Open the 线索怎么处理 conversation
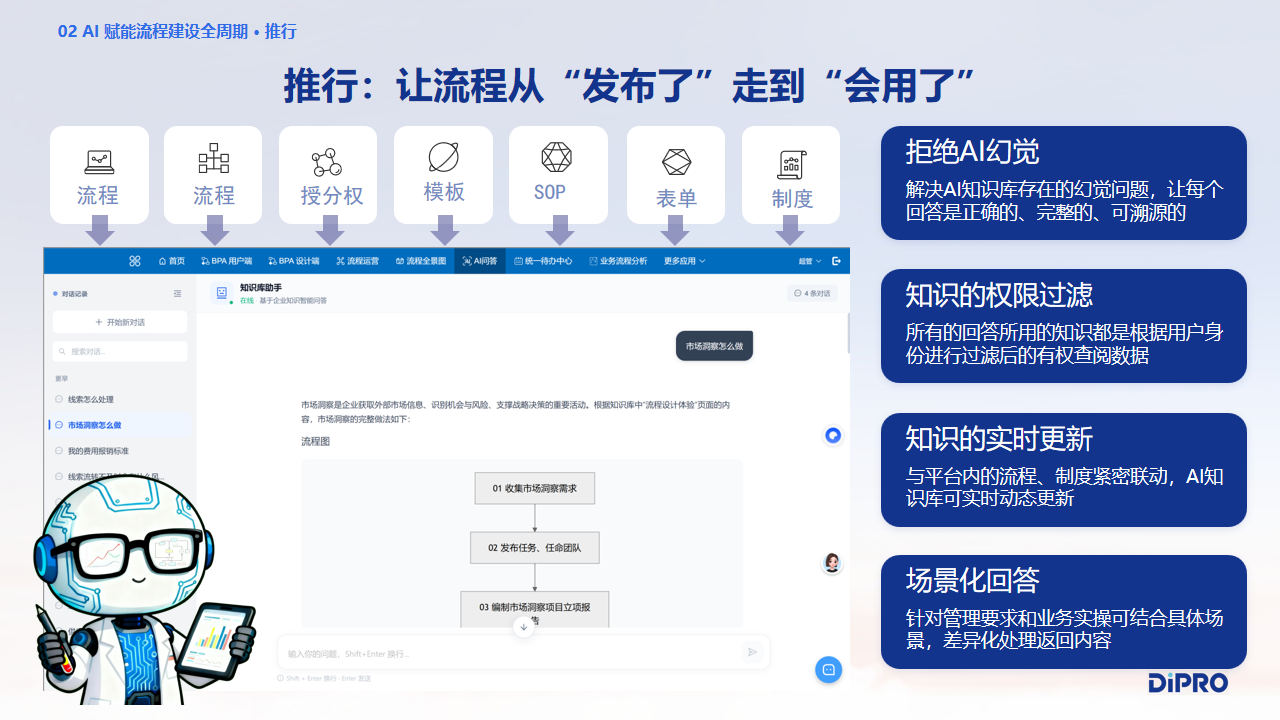The width and height of the screenshot is (1280, 720). pyautogui.click(x=120, y=399)
